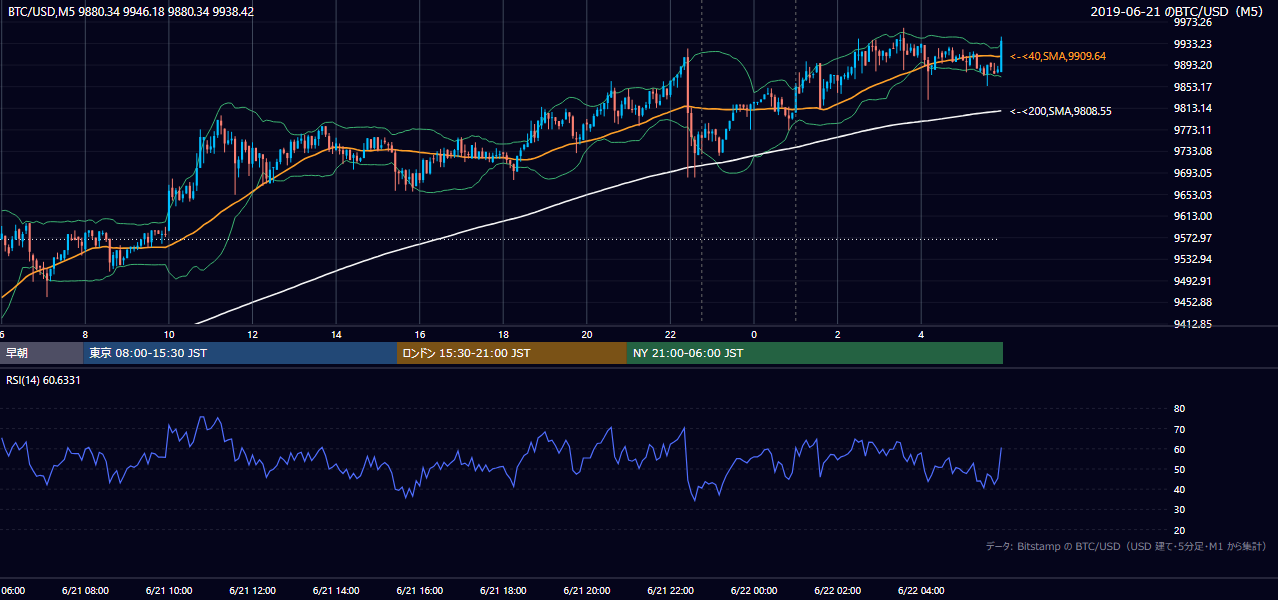Click the 6/22 00:00 bottom date label
1278x600 pixels.
coord(754,590)
